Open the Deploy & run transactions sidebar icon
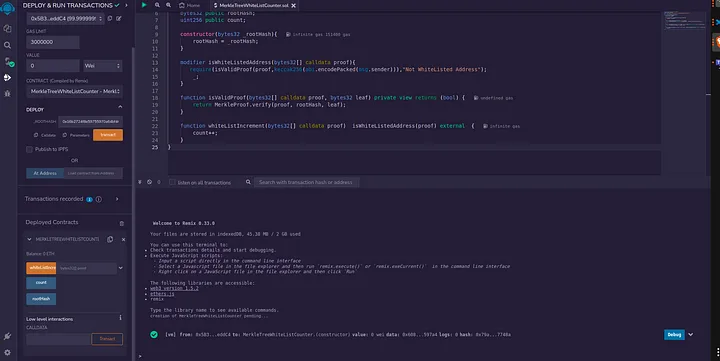Image resolution: width=720 pixels, height=361 pixels. (7, 77)
